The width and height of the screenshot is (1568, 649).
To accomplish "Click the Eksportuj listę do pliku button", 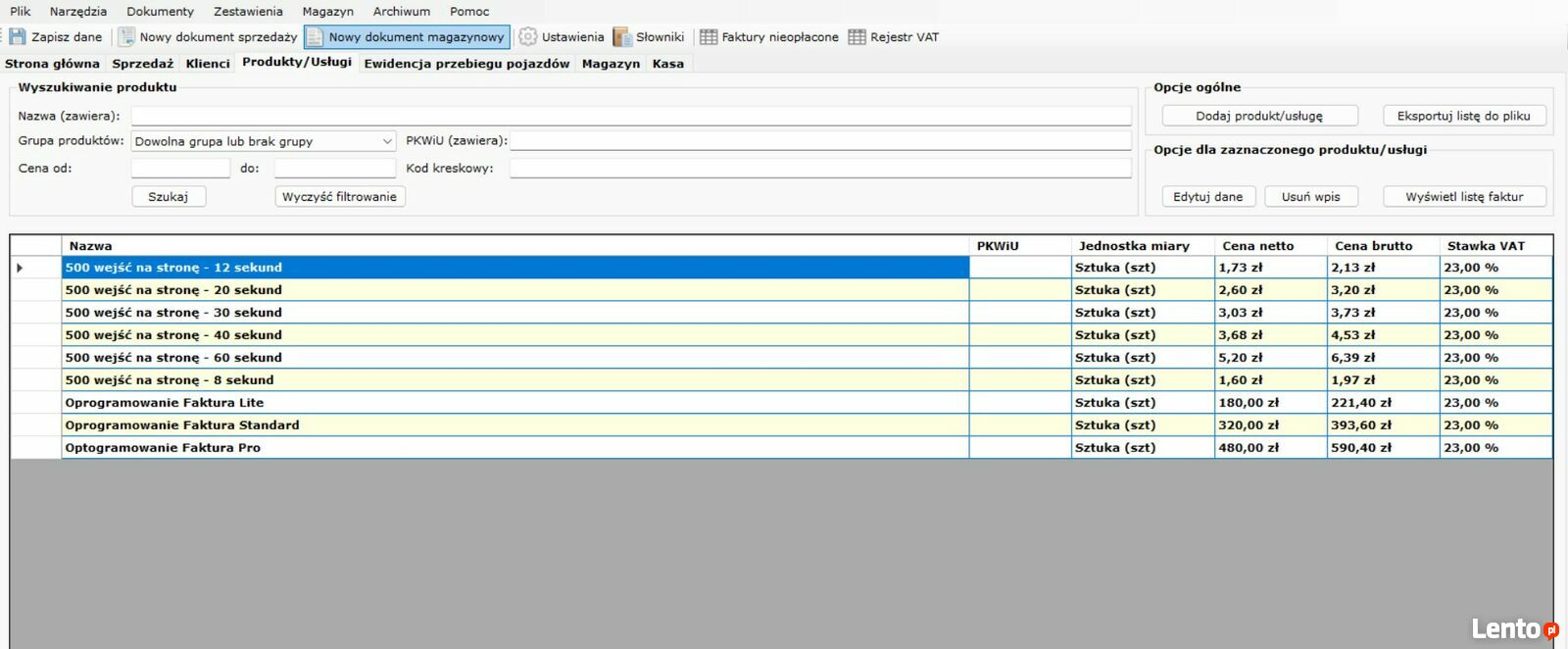I will pos(1463,116).
